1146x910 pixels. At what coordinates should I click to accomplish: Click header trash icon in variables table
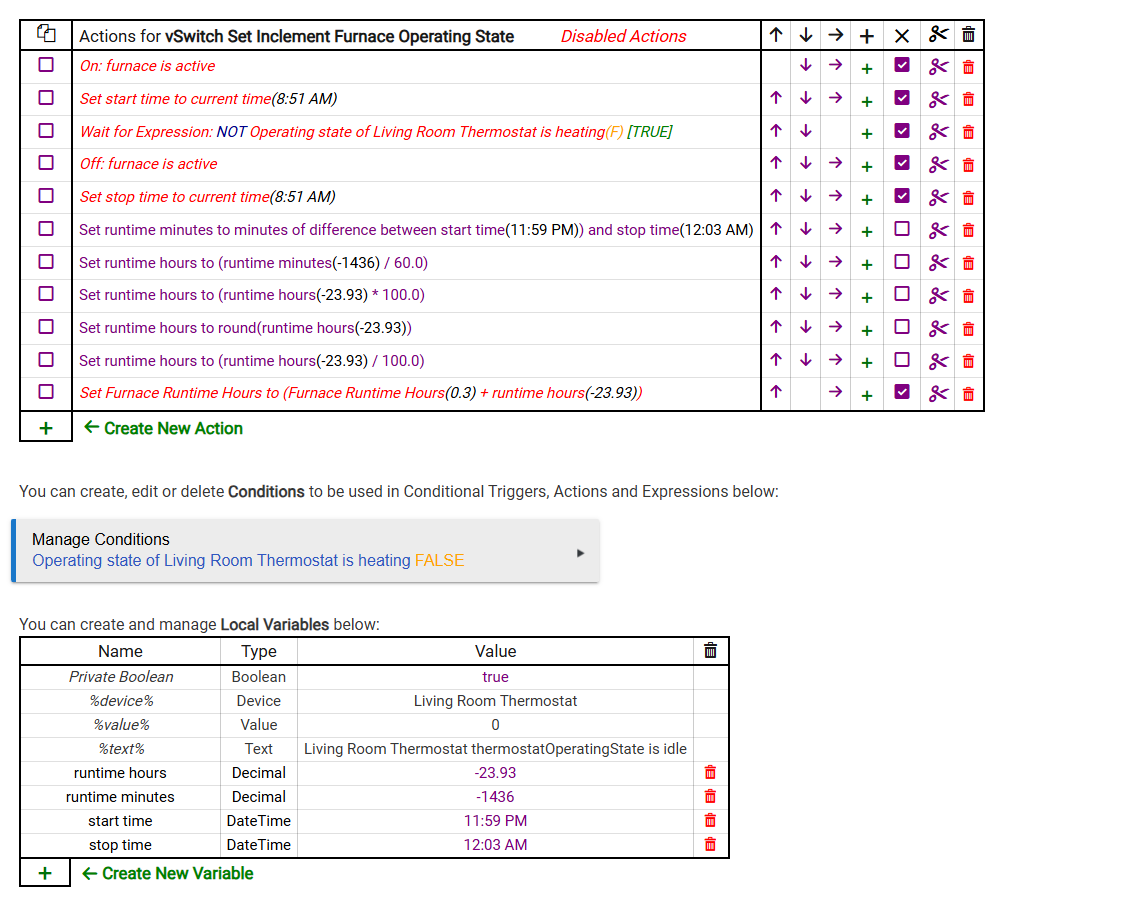tap(710, 651)
